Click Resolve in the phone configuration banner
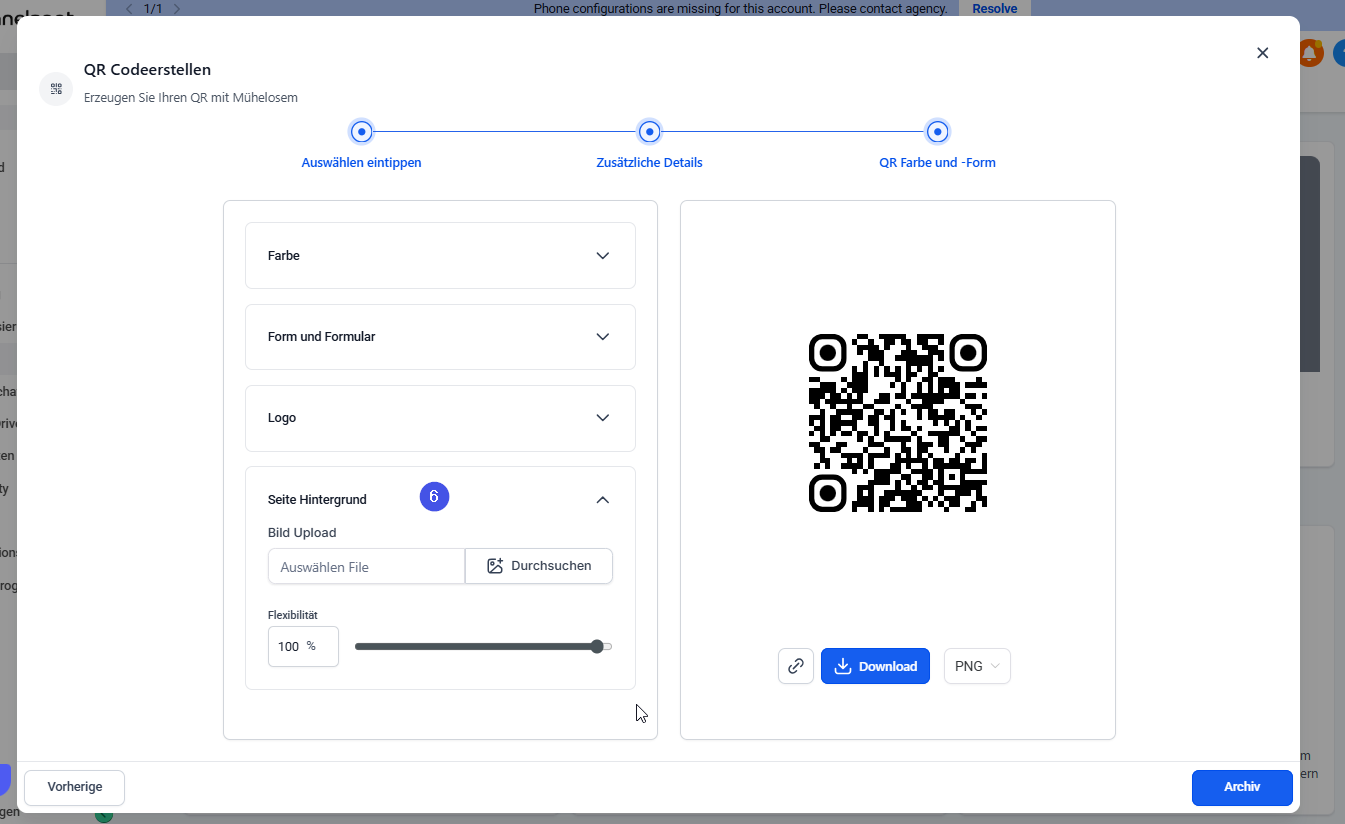The height and width of the screenshot is (824, 1345). coord(994,9)
